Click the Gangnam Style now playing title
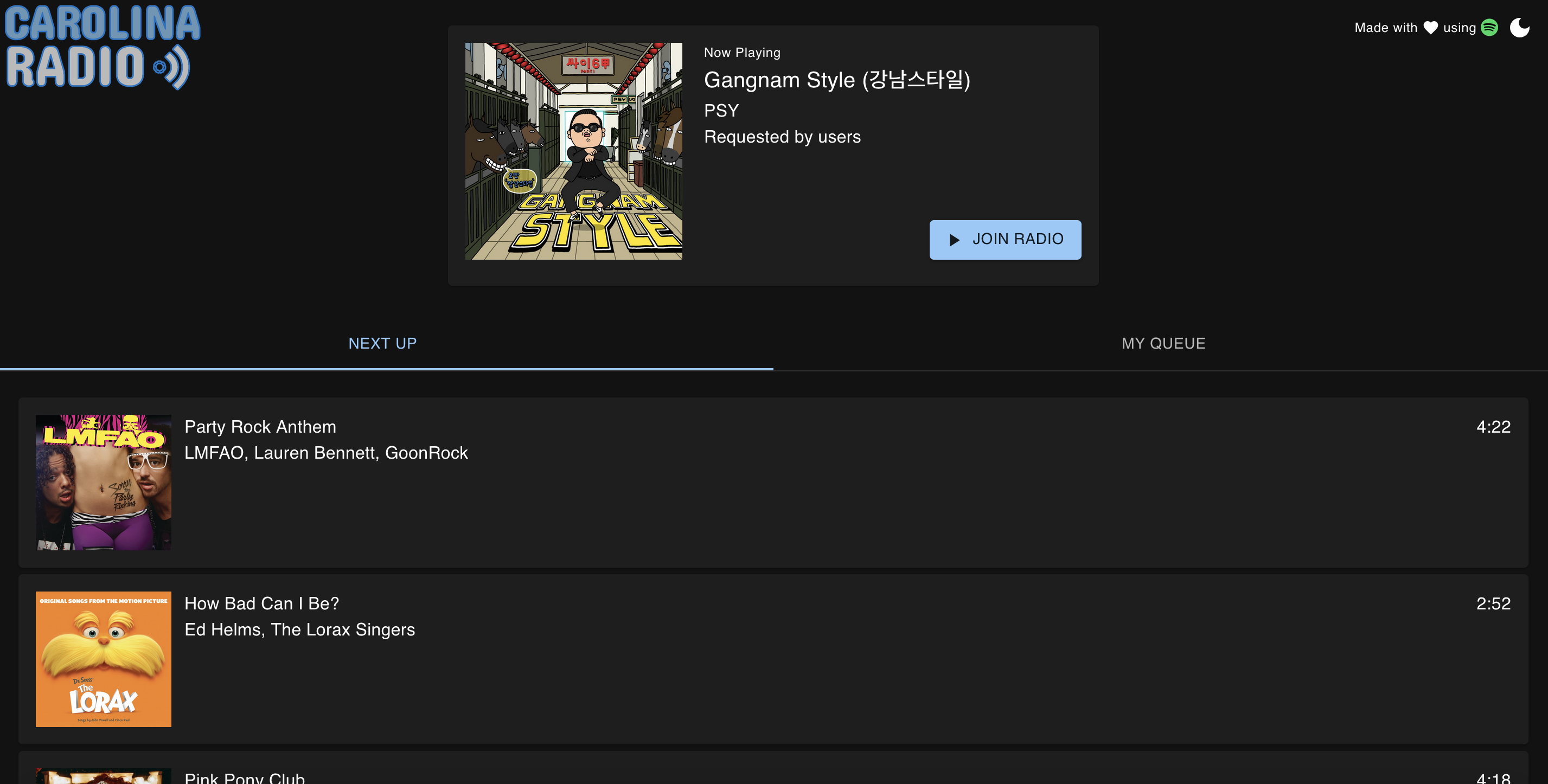1548x784 pixels. click(x=836, y=80)
